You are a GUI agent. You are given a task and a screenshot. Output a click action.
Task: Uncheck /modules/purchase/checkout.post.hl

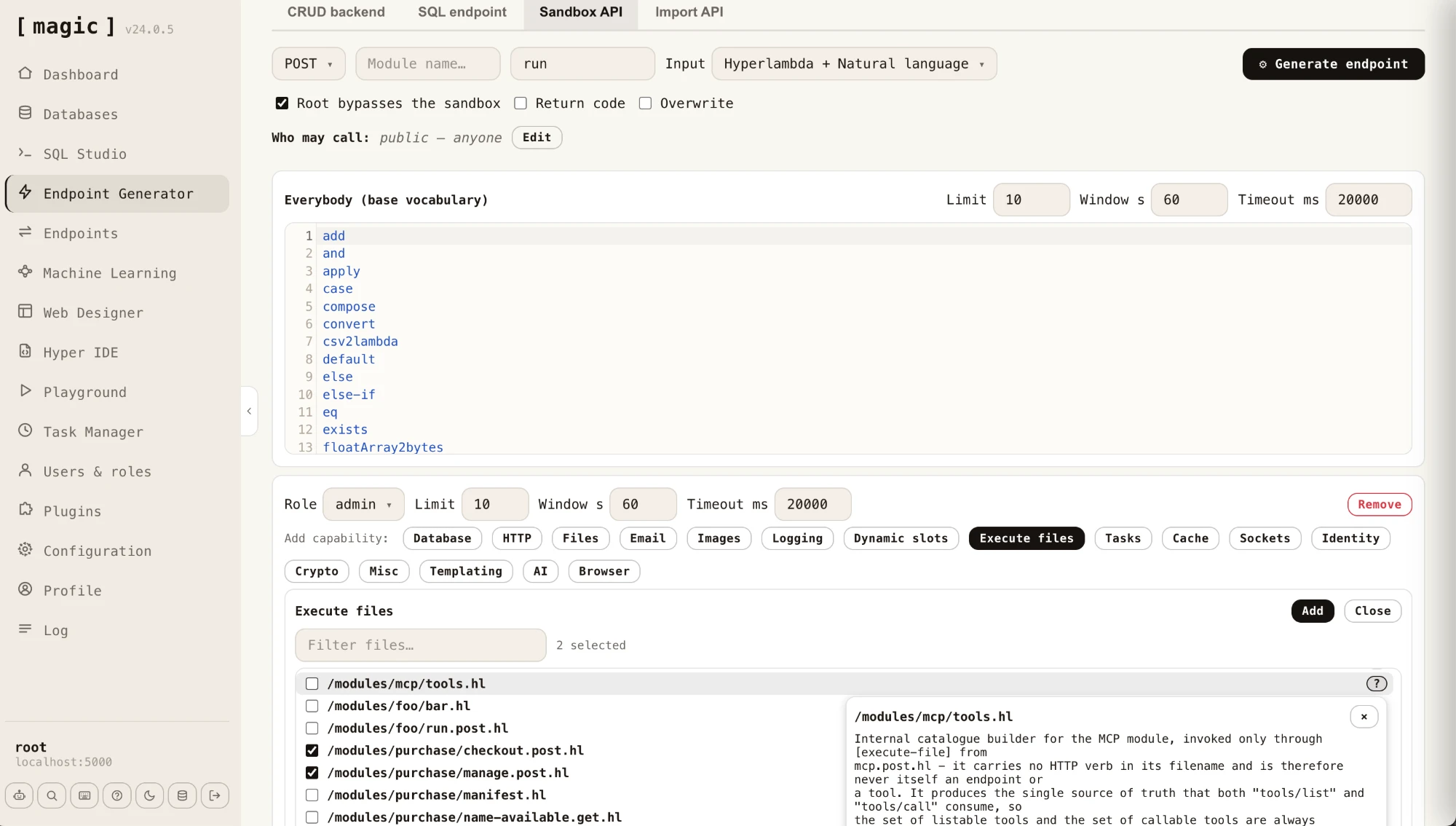coord(312,750)
